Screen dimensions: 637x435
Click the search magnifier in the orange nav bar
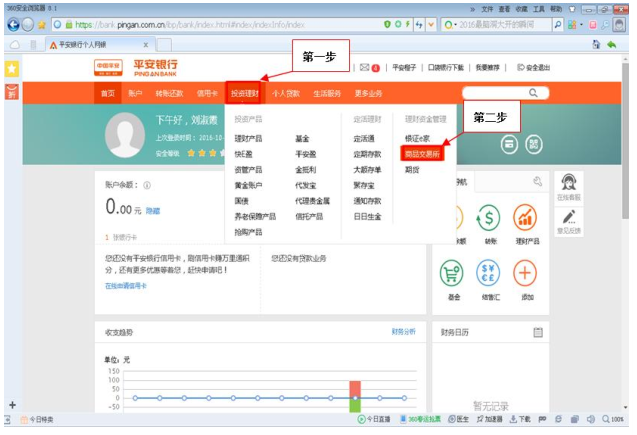[533, 93]
